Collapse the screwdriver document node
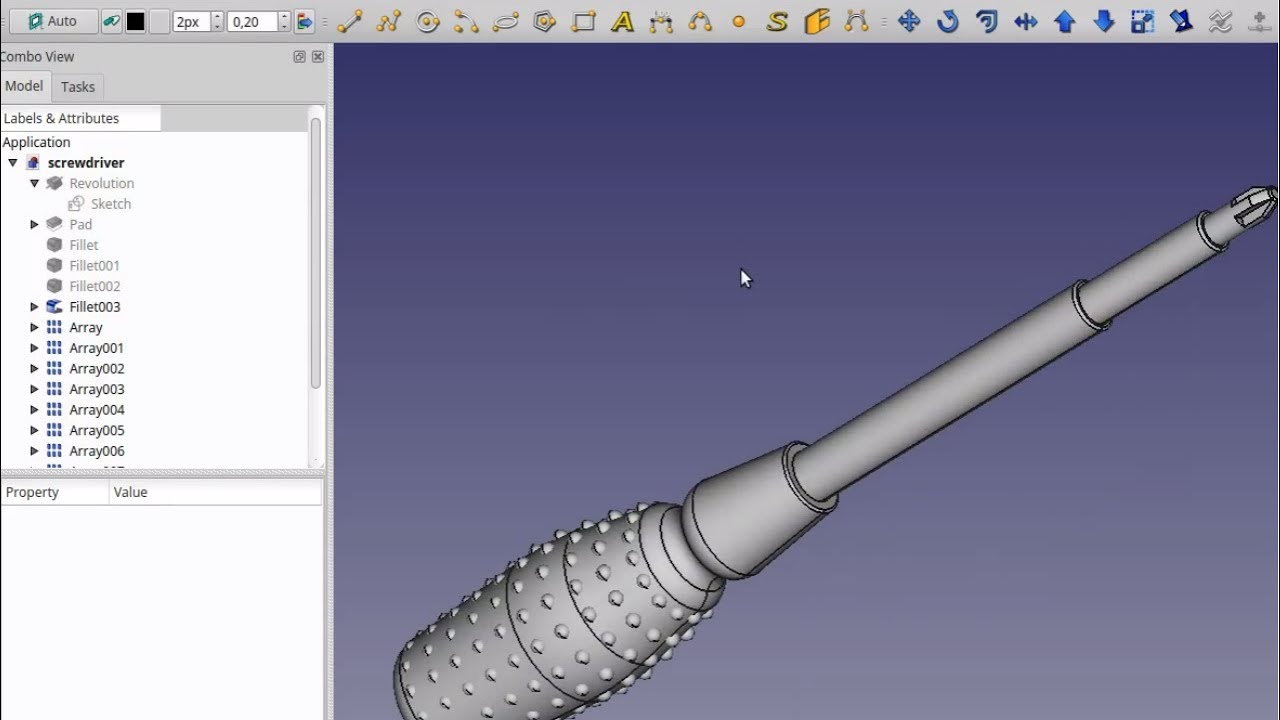Viewport: 1280px width, 720px height. point(13,162)
